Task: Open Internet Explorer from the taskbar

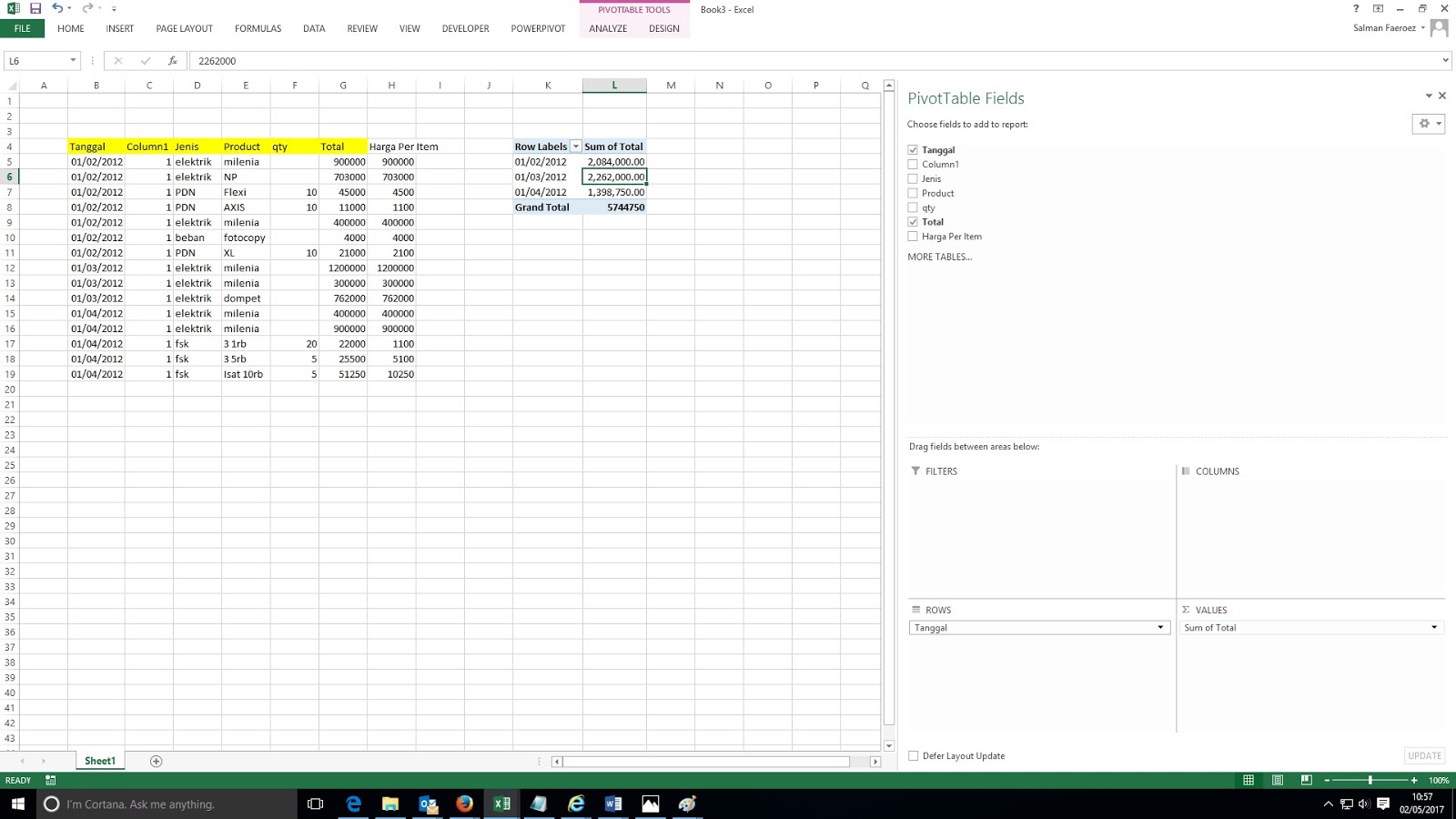Action: pyautogui.click(x=576, y=804)
